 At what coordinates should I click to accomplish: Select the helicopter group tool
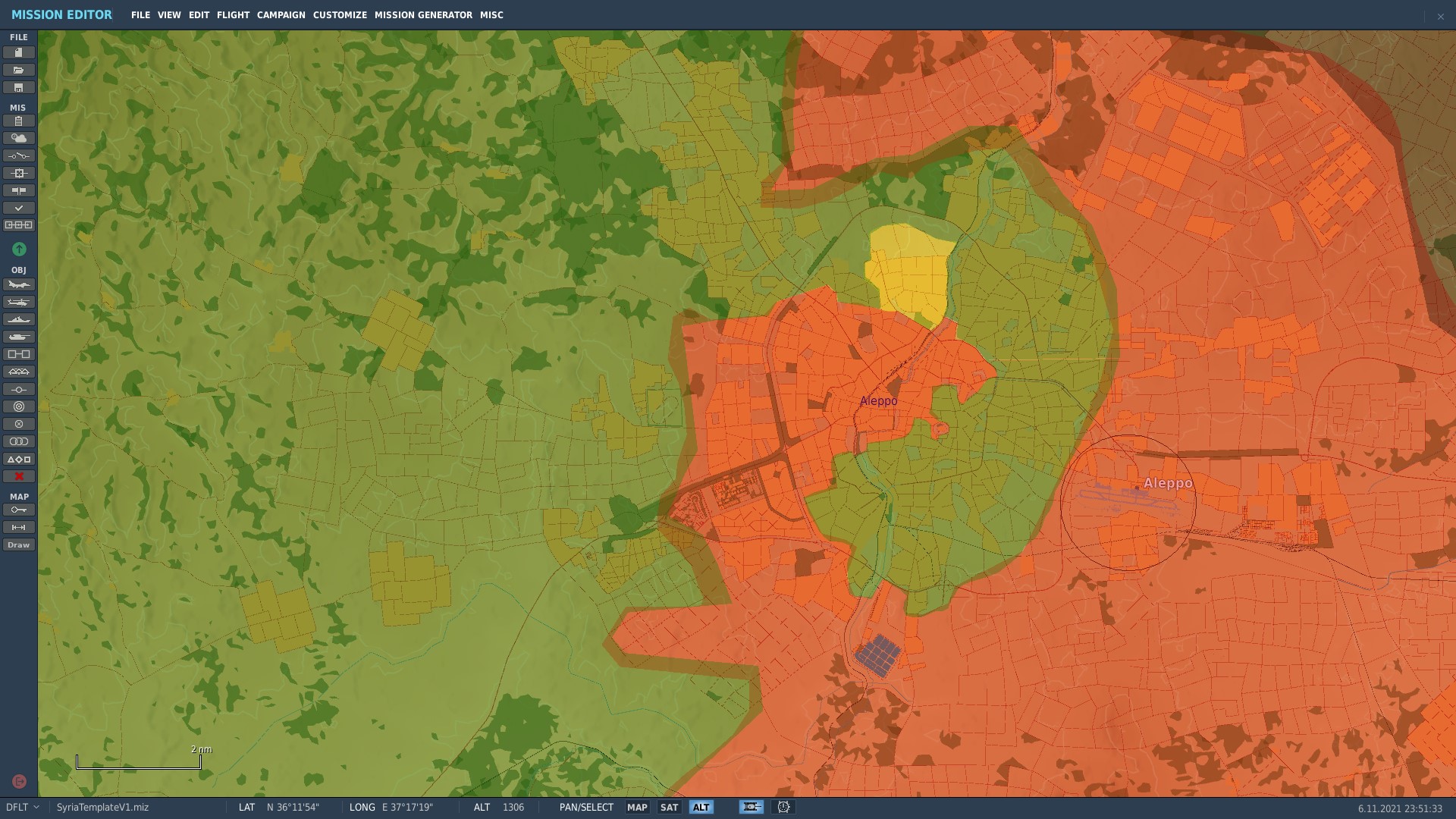19,302
